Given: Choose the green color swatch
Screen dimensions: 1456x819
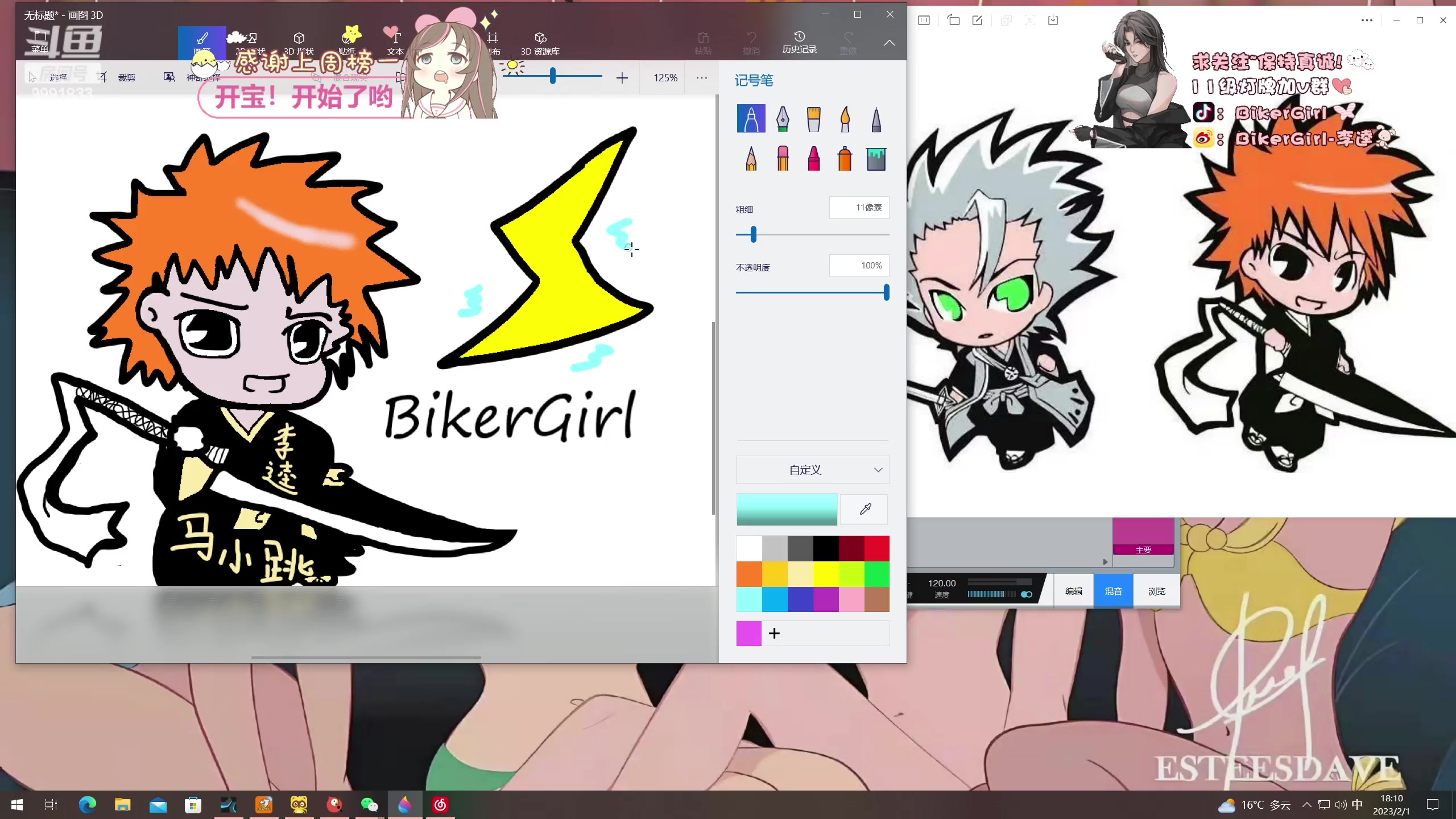Looking at the screenshot, I should [x=877, y=574].
